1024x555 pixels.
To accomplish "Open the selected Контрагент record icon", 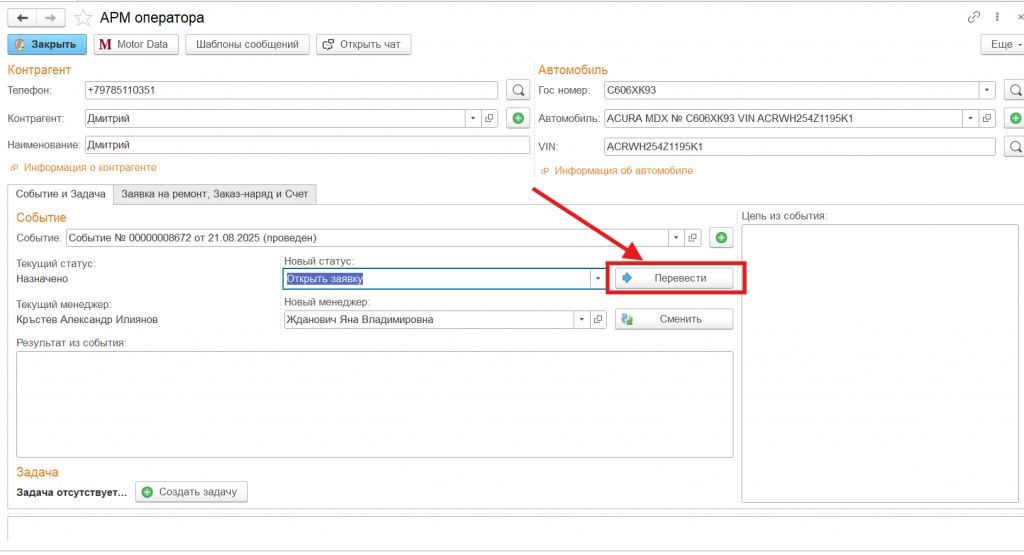I will click(489, 118).
